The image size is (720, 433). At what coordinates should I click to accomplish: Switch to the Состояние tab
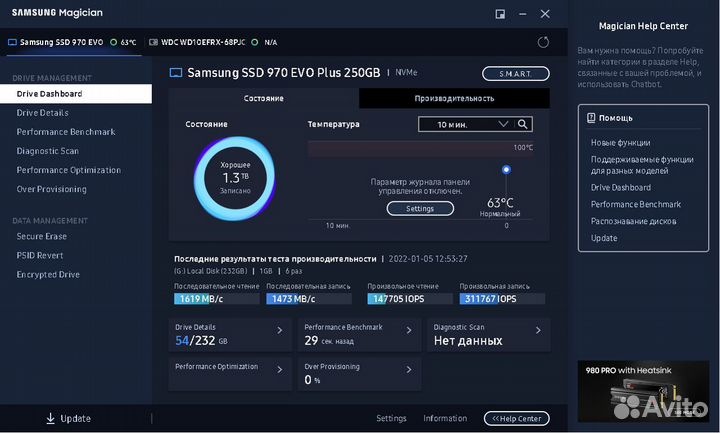click(x=264, y=98)
